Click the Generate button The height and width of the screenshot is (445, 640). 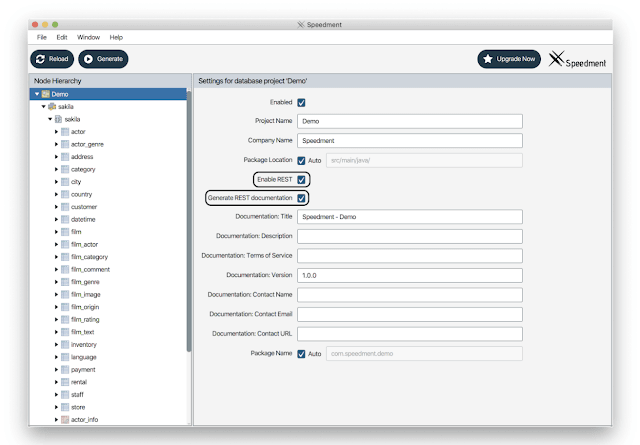tap(103, 59)
